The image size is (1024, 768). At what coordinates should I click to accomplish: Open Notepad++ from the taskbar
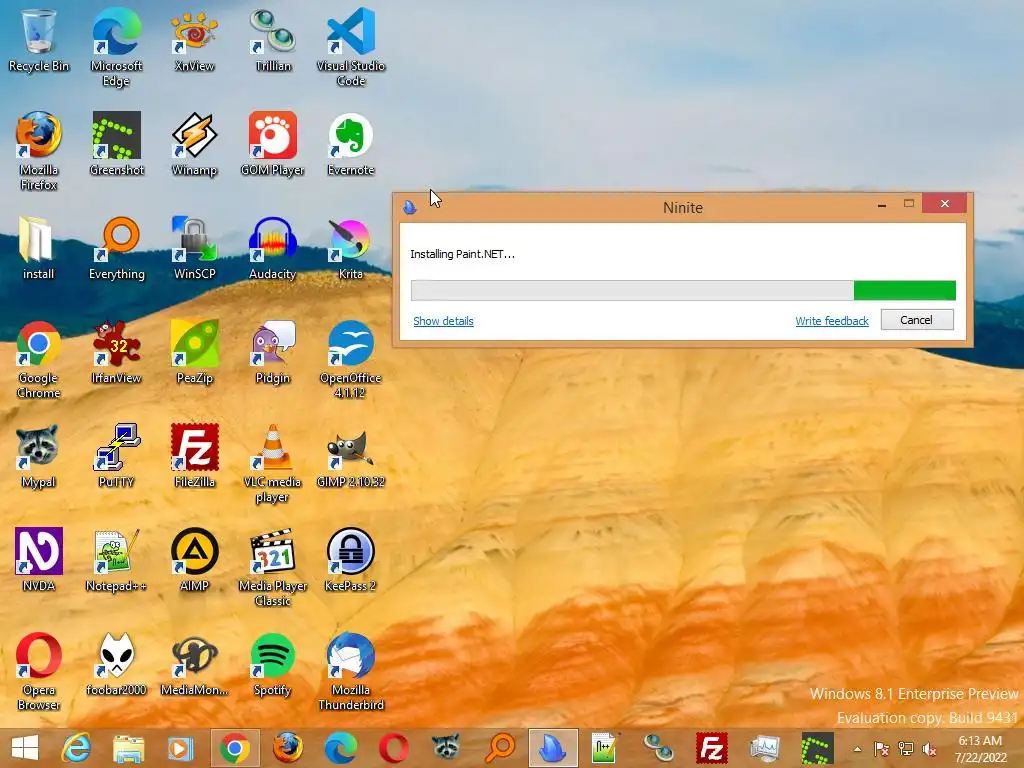coord(605,748)
